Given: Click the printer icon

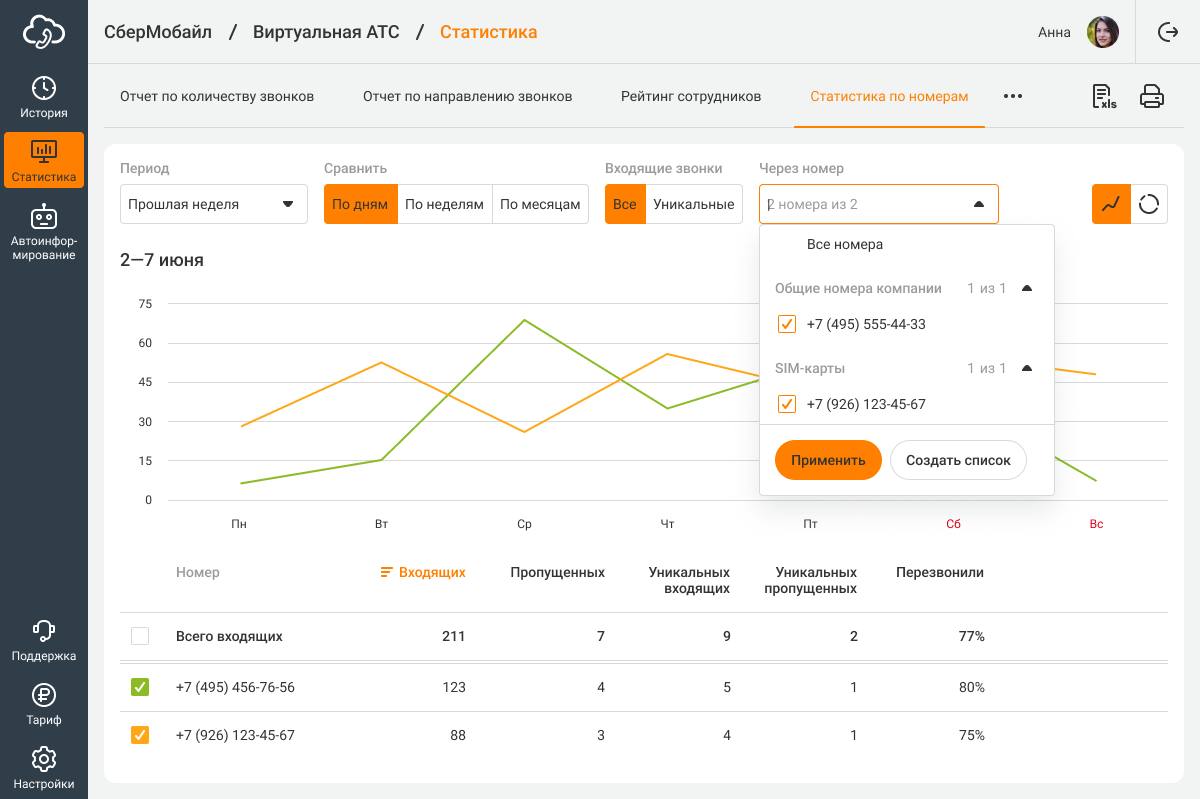Looking at the screenshot, I should (x=1152, y=96).
